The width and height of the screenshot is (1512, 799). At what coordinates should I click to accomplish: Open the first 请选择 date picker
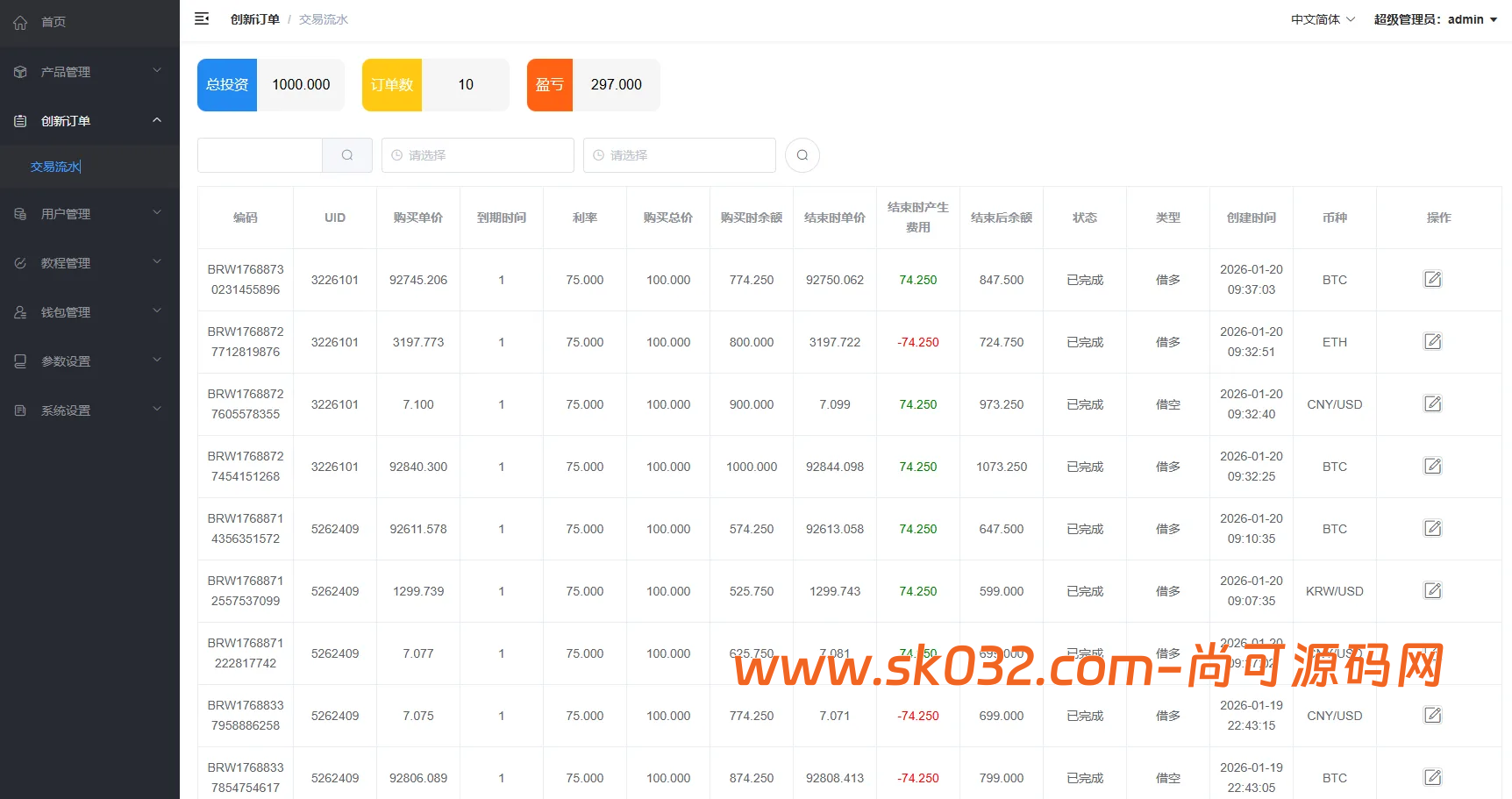tap(477, 154)
